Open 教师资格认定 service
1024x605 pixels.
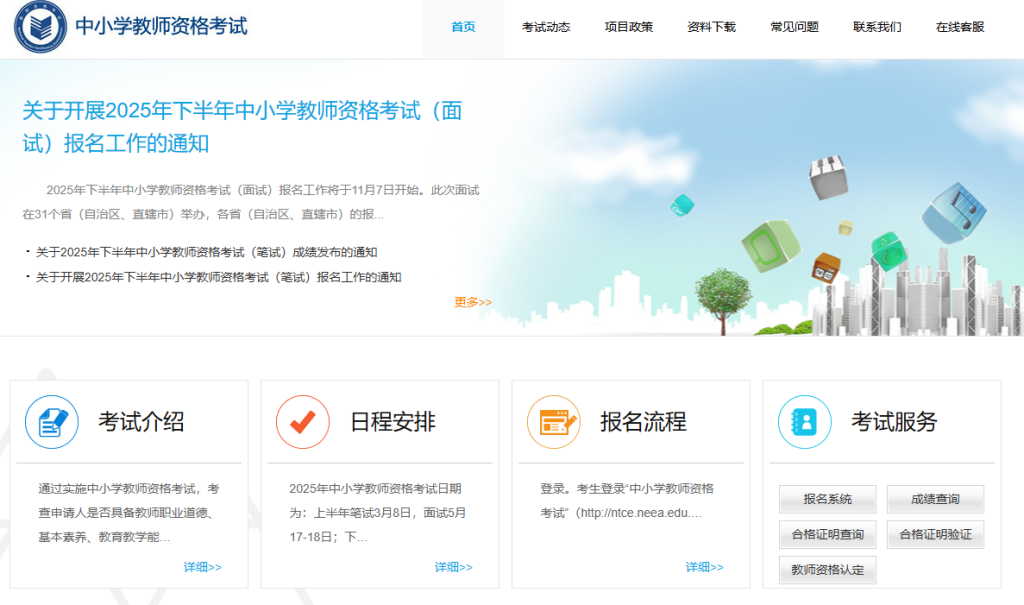825,569
